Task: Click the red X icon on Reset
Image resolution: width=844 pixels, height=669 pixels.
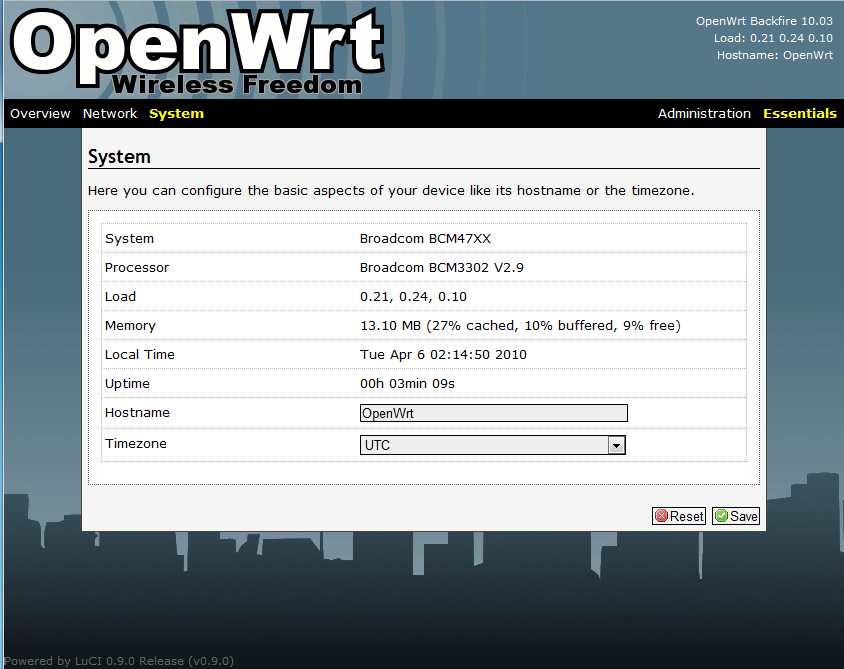Action: (661, 517)
